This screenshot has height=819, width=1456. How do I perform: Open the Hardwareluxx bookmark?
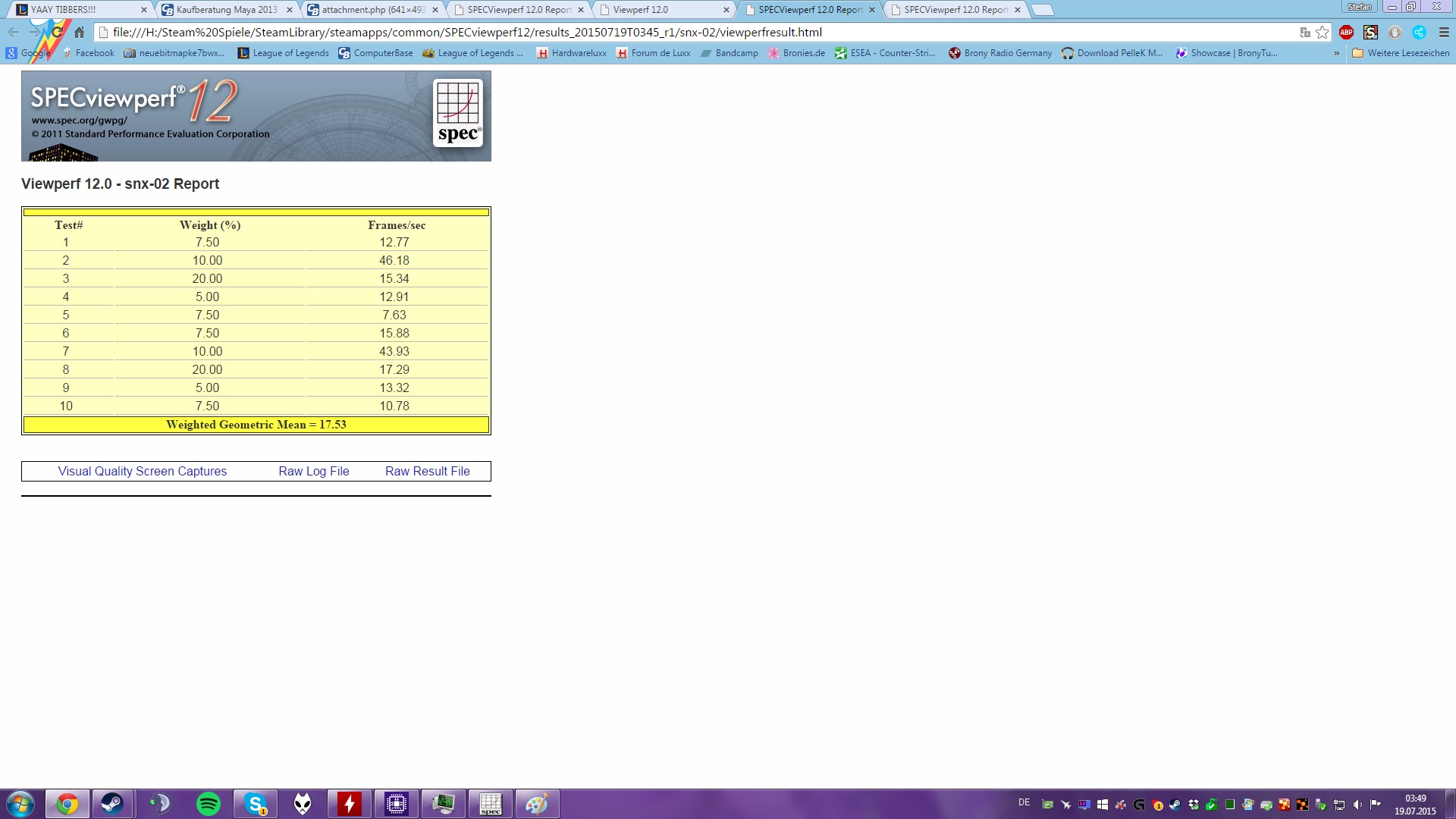[572, 53]
